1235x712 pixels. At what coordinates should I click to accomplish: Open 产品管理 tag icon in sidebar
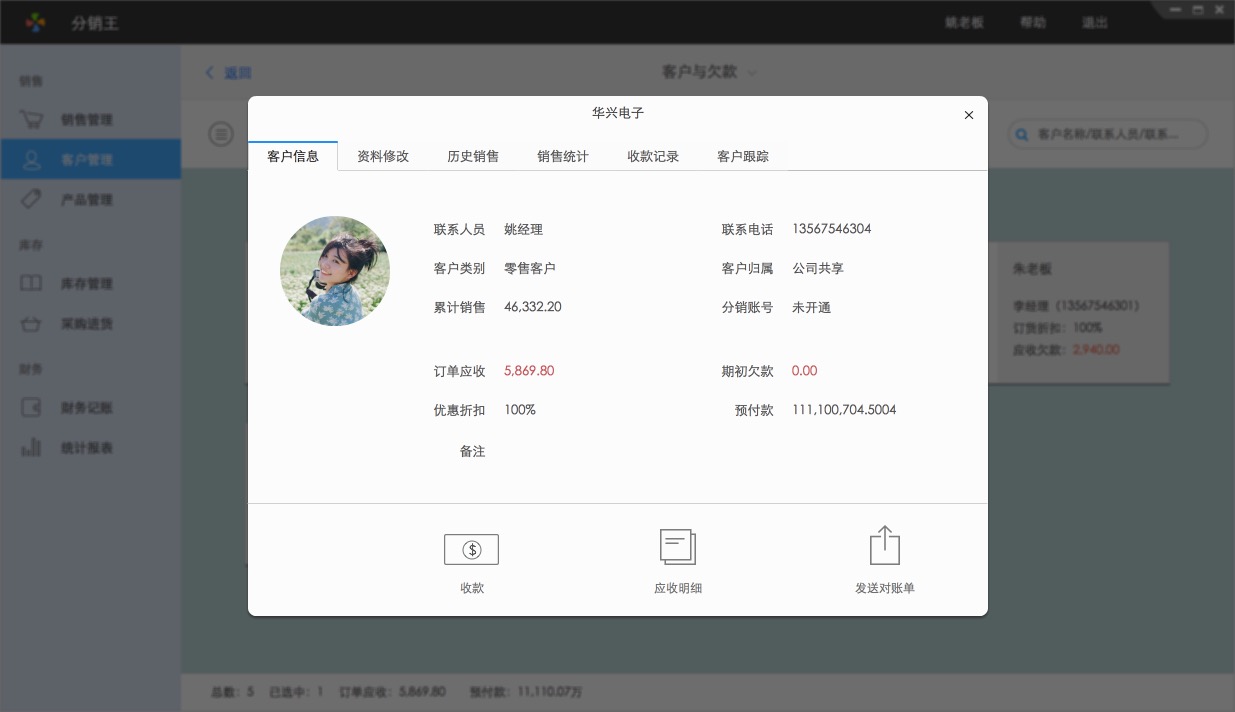point(32,200)
